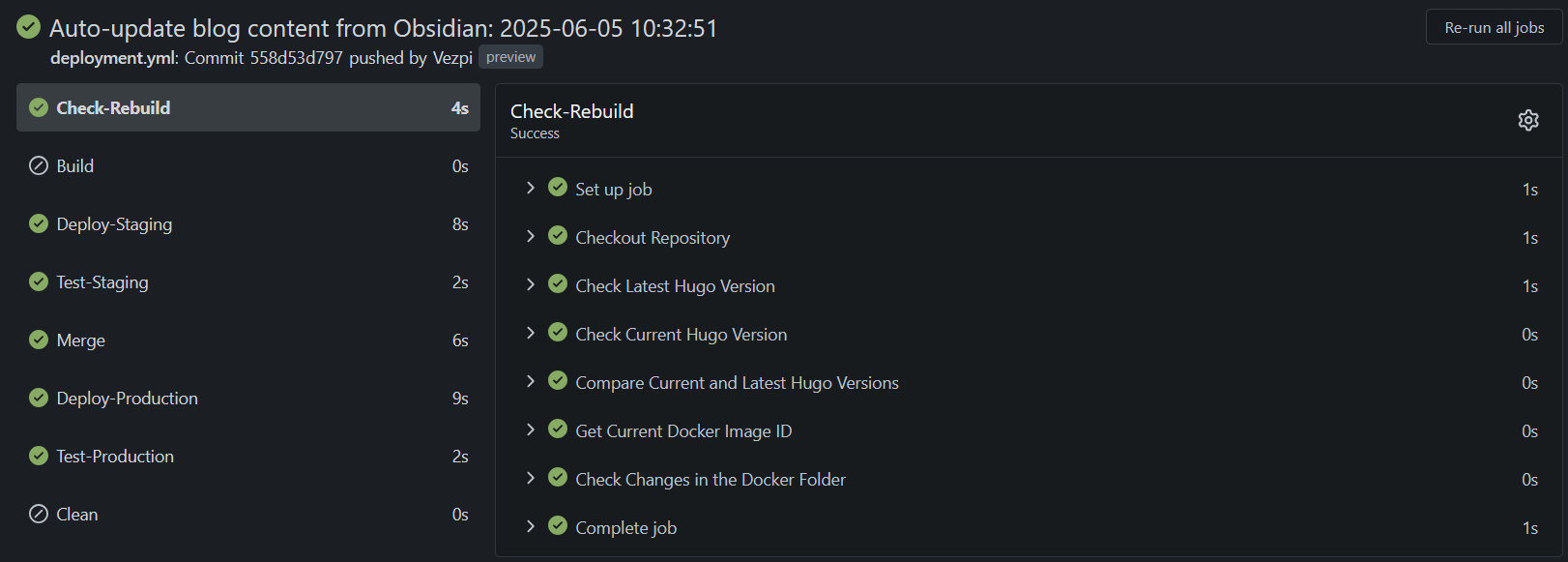Expand the Check Latest Hugo Version step

click(x=530, y=284)
